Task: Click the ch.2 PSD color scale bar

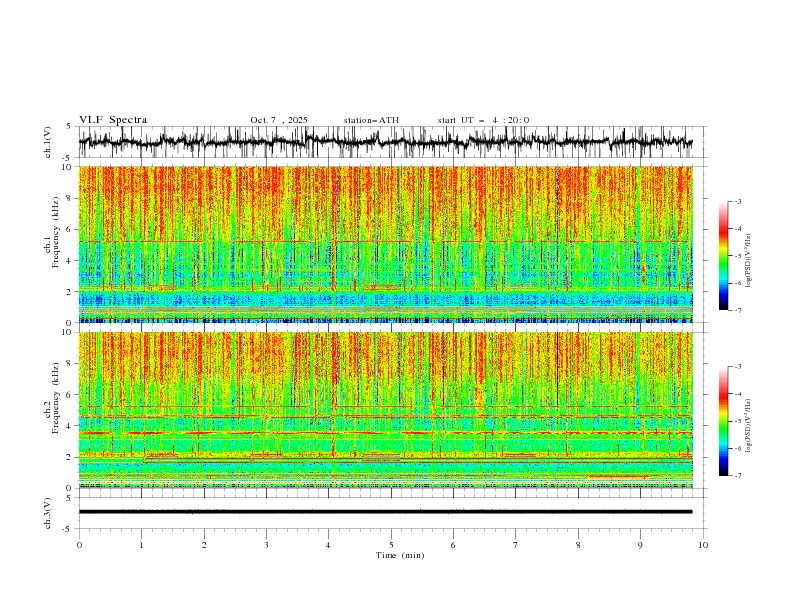Action: pos(723,421)
